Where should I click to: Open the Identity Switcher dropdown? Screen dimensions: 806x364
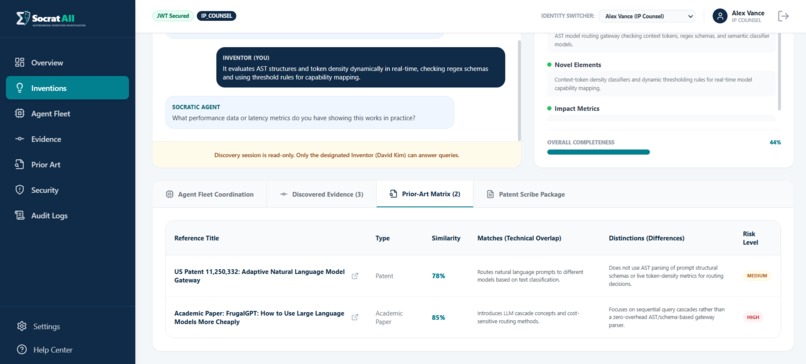(647, 16)
